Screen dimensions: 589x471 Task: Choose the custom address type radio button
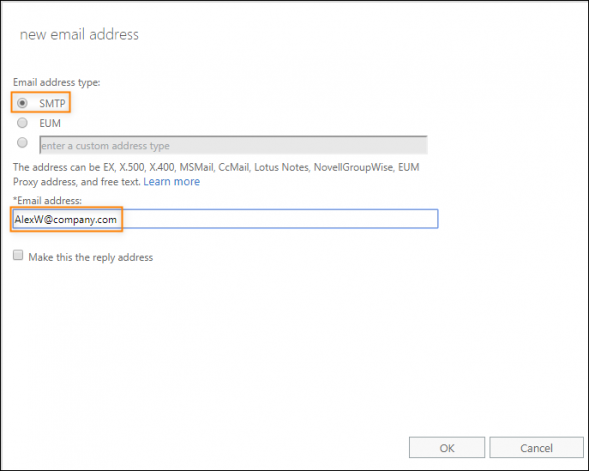click(x=22, y=142)
